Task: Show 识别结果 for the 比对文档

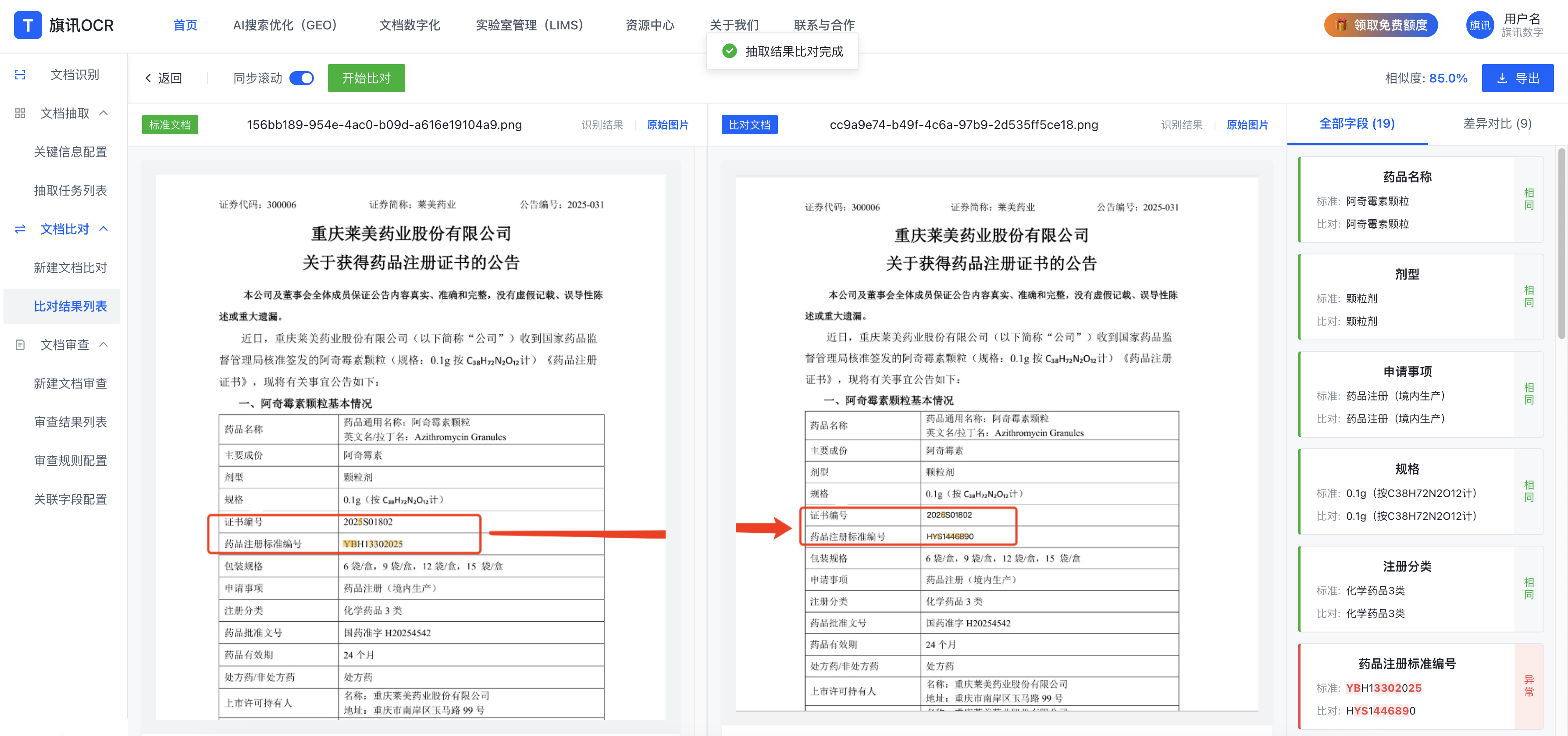Action: point(1181,125)
